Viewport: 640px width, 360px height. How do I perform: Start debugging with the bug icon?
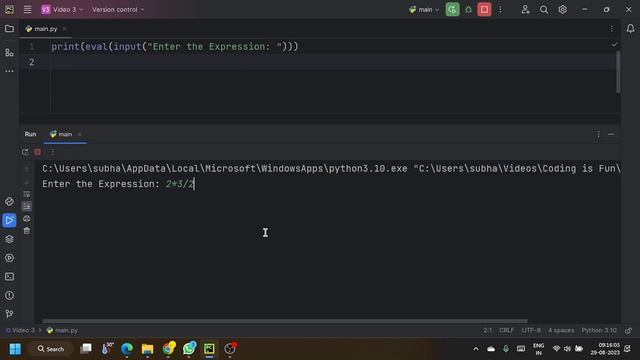tap(469, 9)
